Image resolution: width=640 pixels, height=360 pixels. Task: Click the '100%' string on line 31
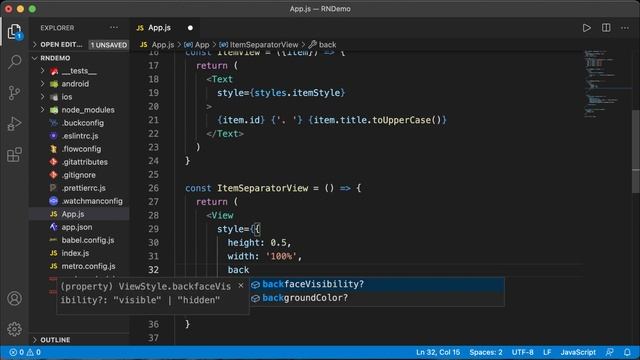281,256
